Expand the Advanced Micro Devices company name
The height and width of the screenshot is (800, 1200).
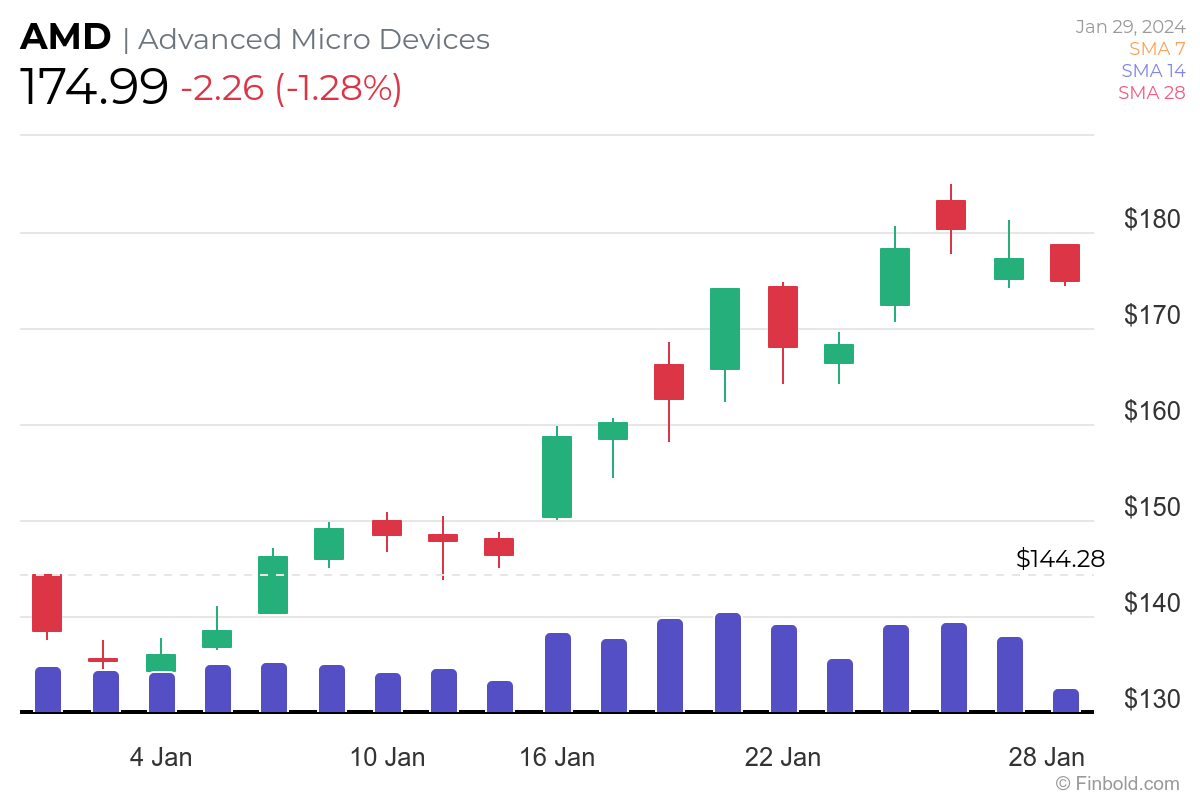313,39
